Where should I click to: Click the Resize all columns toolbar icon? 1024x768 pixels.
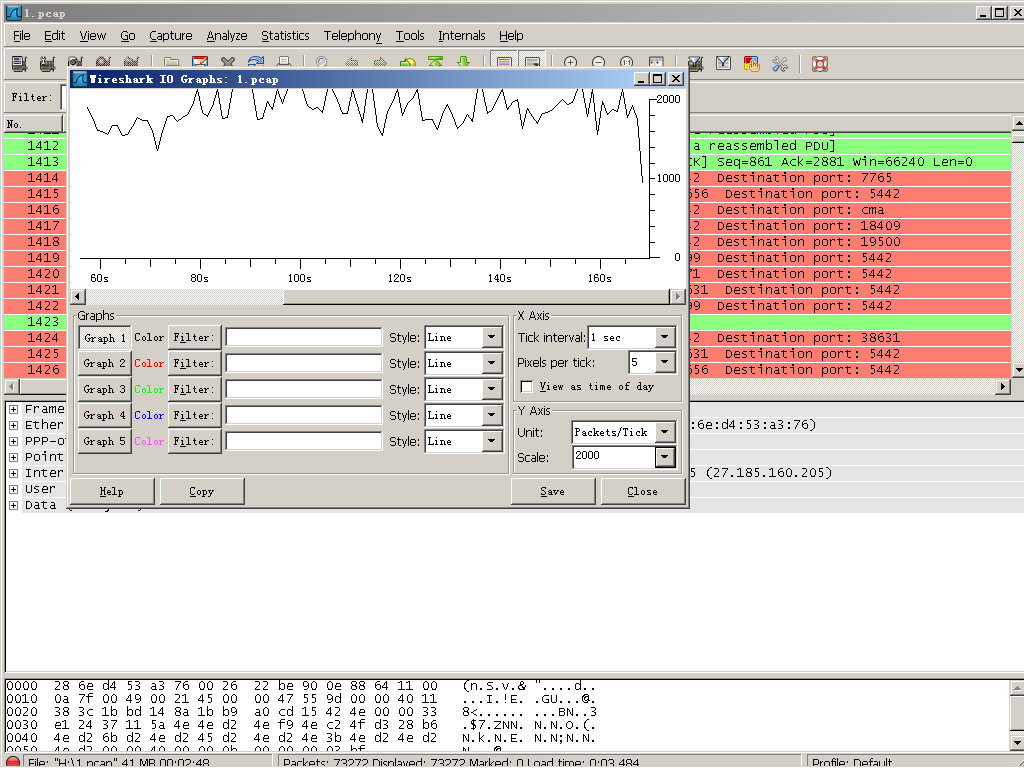point(656,63)
